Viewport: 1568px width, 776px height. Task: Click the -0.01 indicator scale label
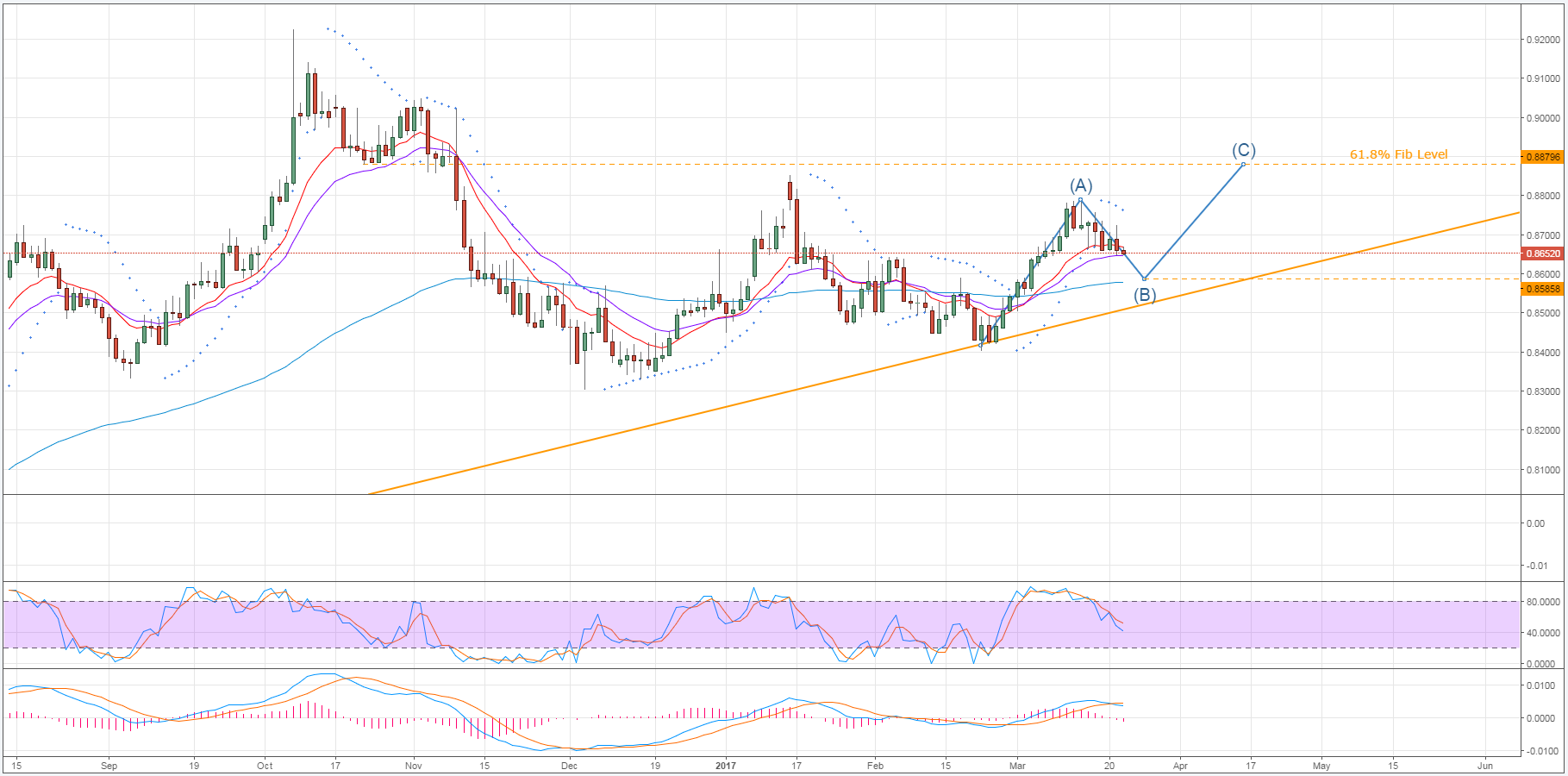(x=1537, y=566)
